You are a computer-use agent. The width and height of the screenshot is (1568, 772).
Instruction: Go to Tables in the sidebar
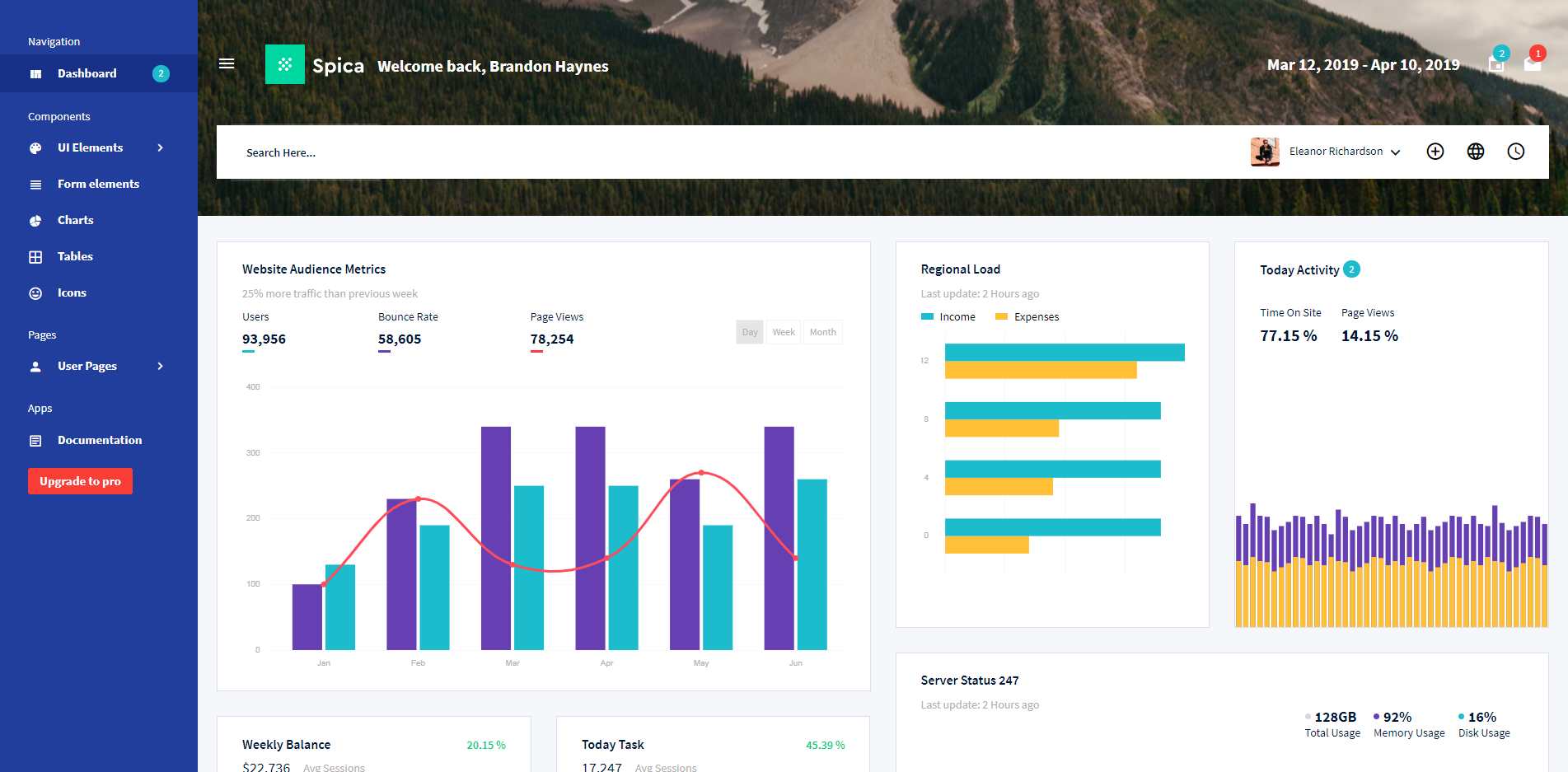coord(75,256)
